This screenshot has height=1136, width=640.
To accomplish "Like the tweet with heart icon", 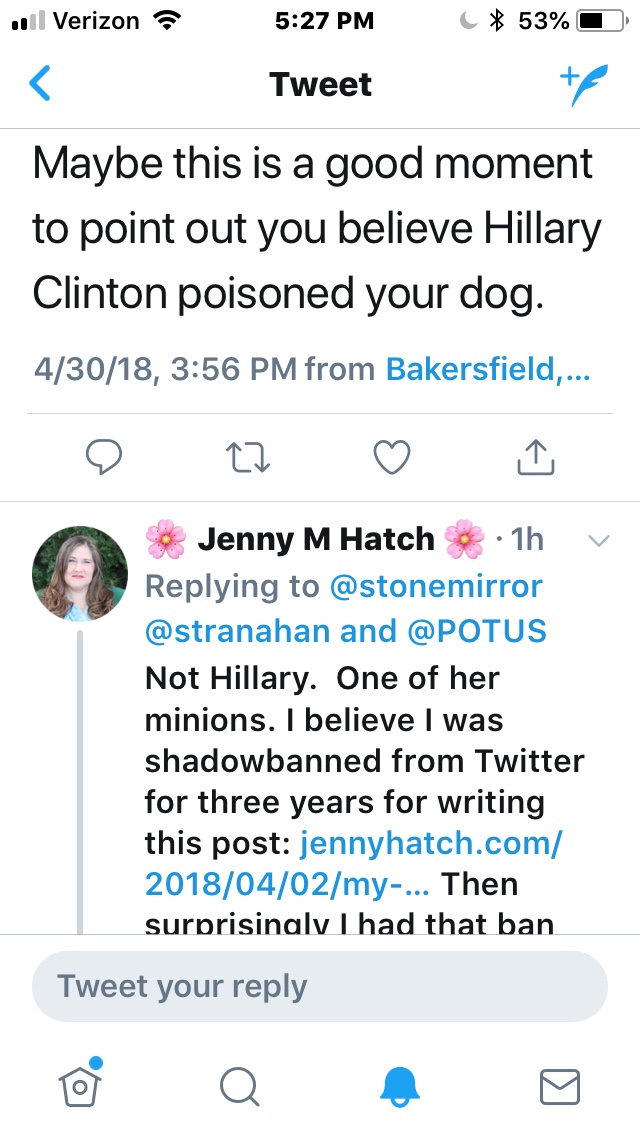I will [391, 457].
